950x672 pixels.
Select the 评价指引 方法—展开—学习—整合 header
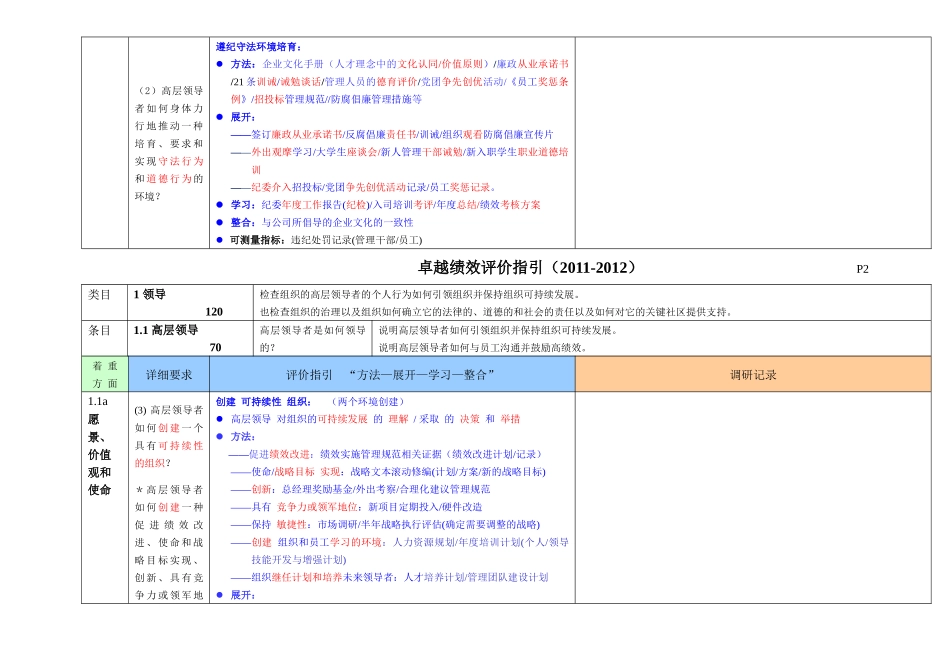point(392,374)
